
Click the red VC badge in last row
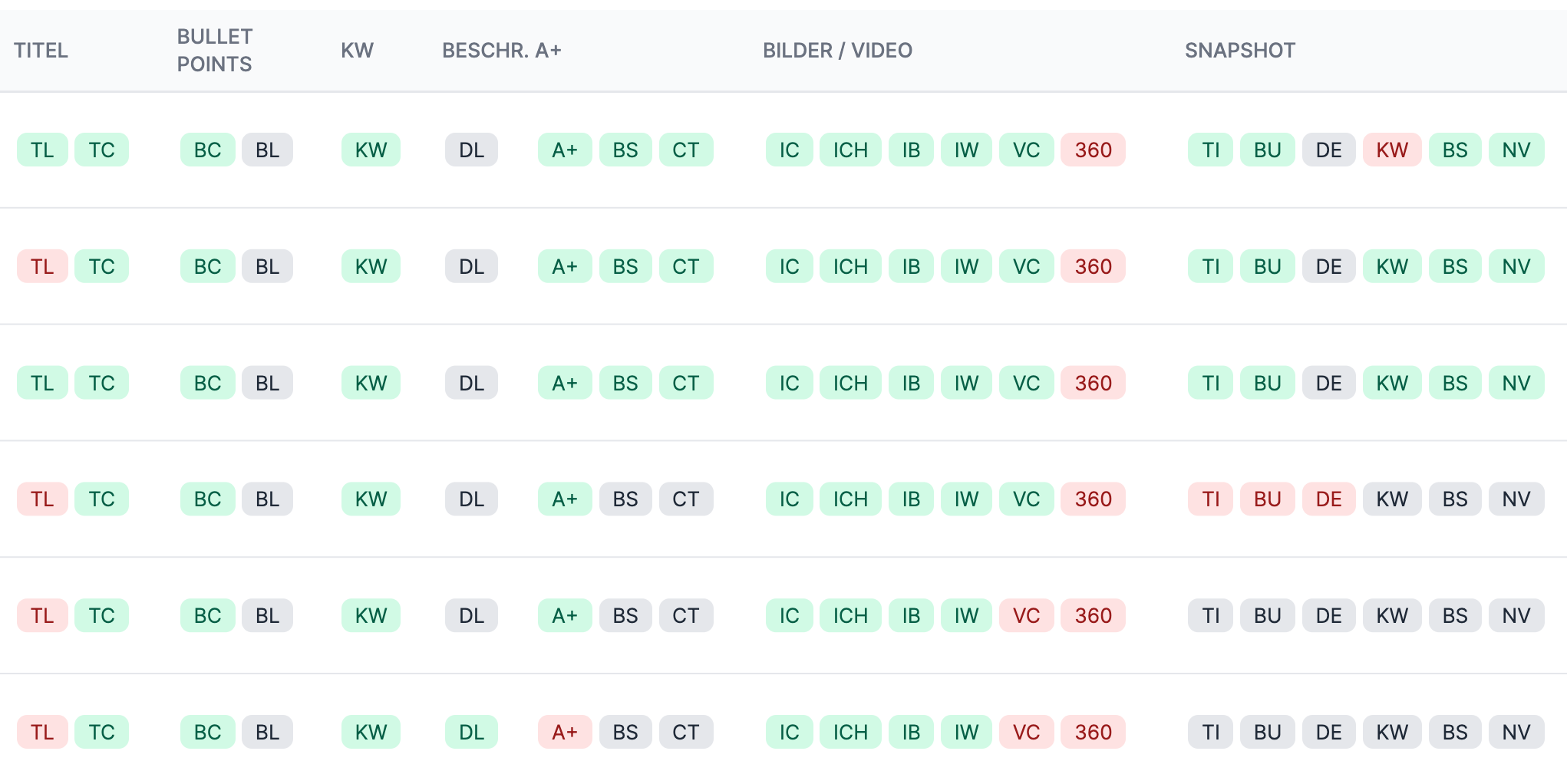point(1026,733)
